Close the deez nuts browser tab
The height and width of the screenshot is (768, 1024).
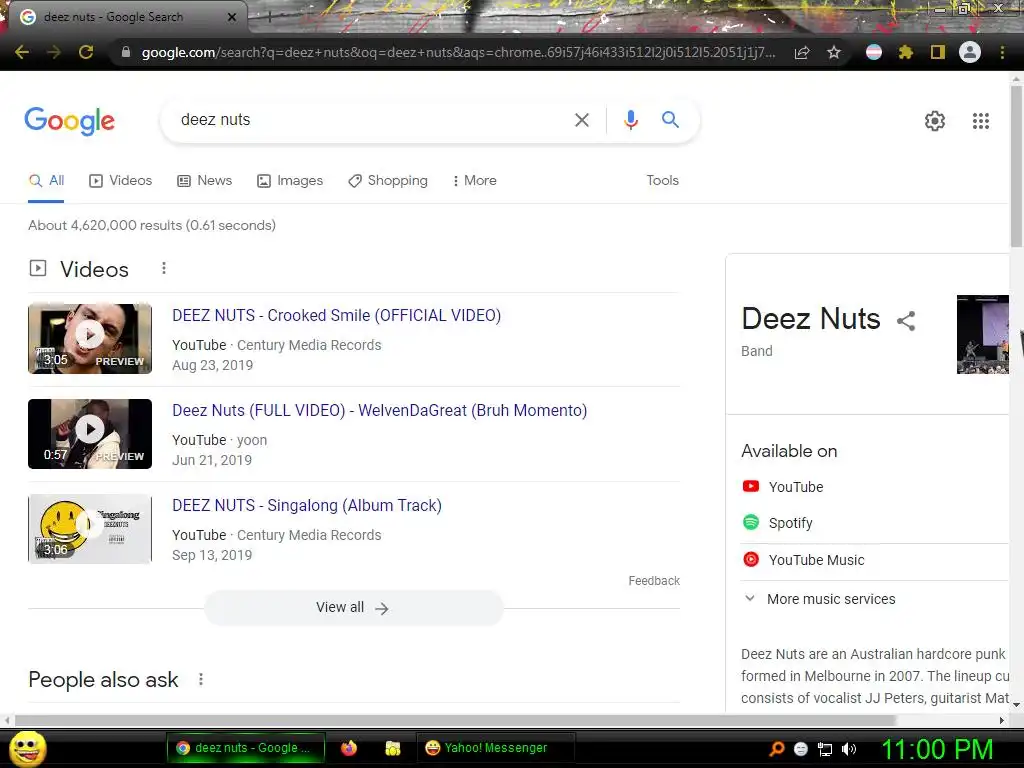pos(232,17)
